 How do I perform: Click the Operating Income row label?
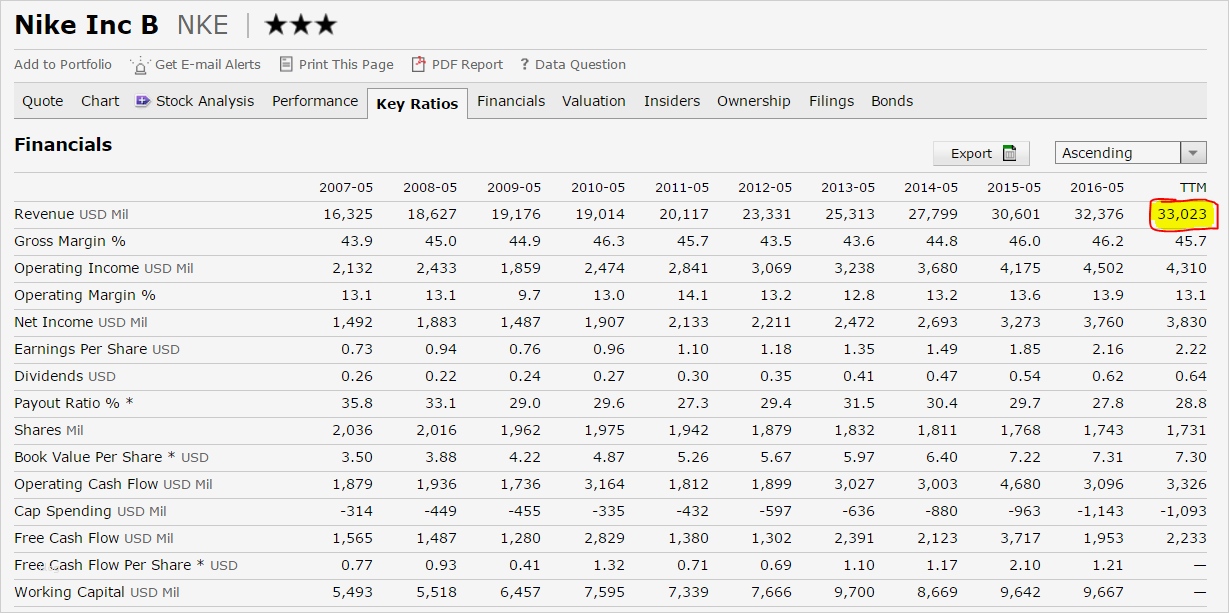(104, 268)
